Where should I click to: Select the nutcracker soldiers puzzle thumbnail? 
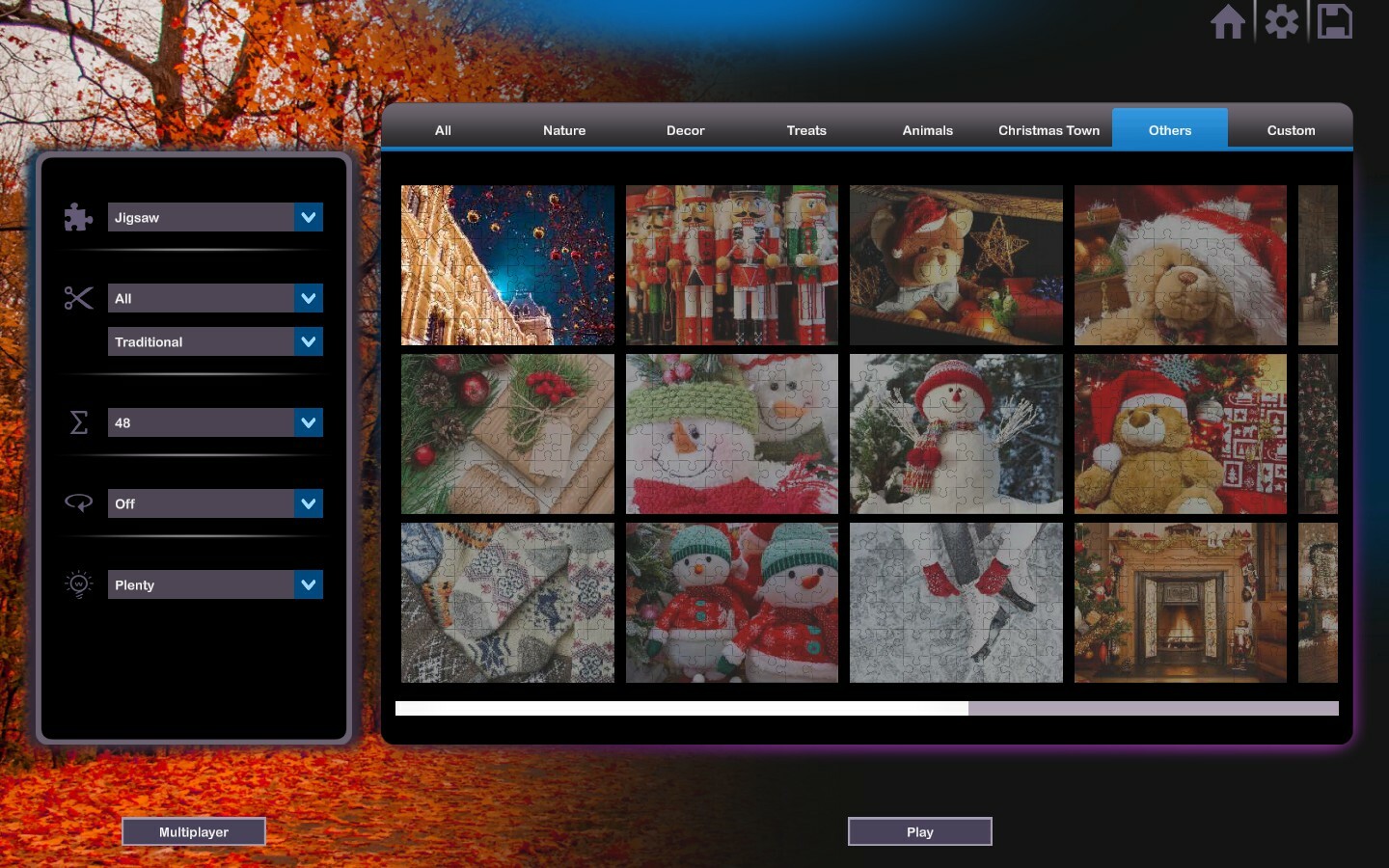[x=732, y=265]
